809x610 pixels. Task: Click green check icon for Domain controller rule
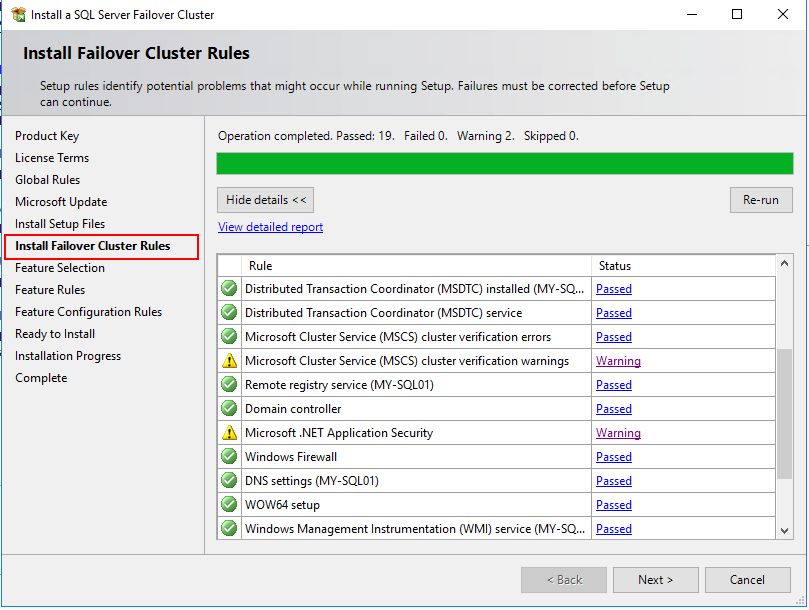click(229, 409)
